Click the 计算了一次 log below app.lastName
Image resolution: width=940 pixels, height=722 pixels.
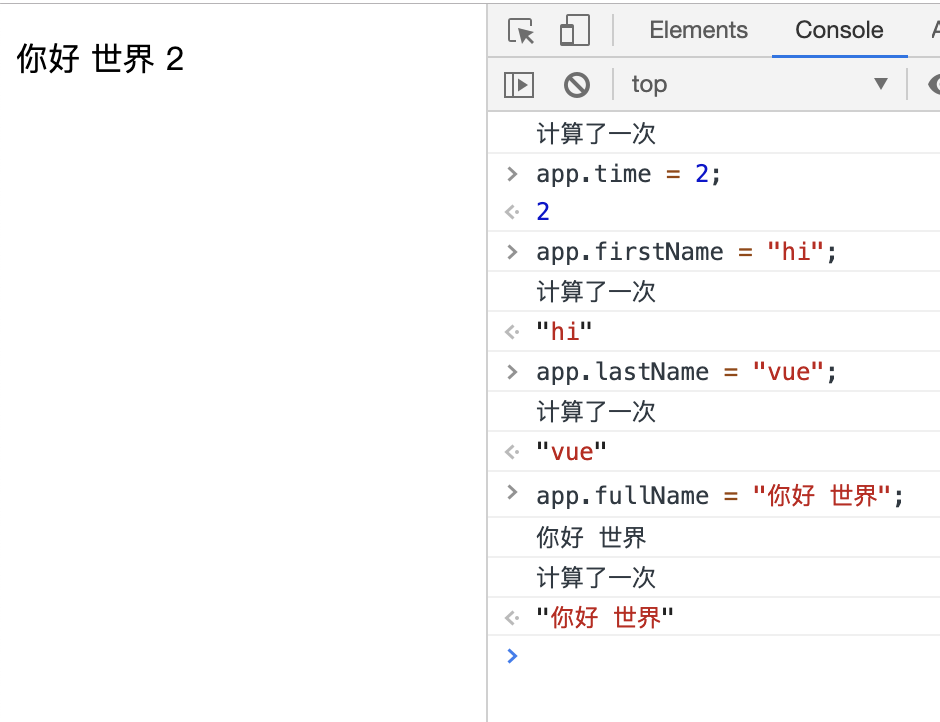(596, 411)
